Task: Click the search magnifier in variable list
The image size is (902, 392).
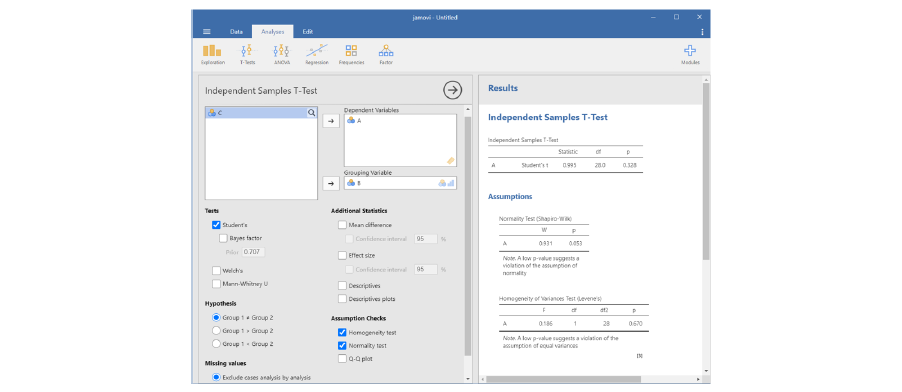Action: click(x=311, y=113)
